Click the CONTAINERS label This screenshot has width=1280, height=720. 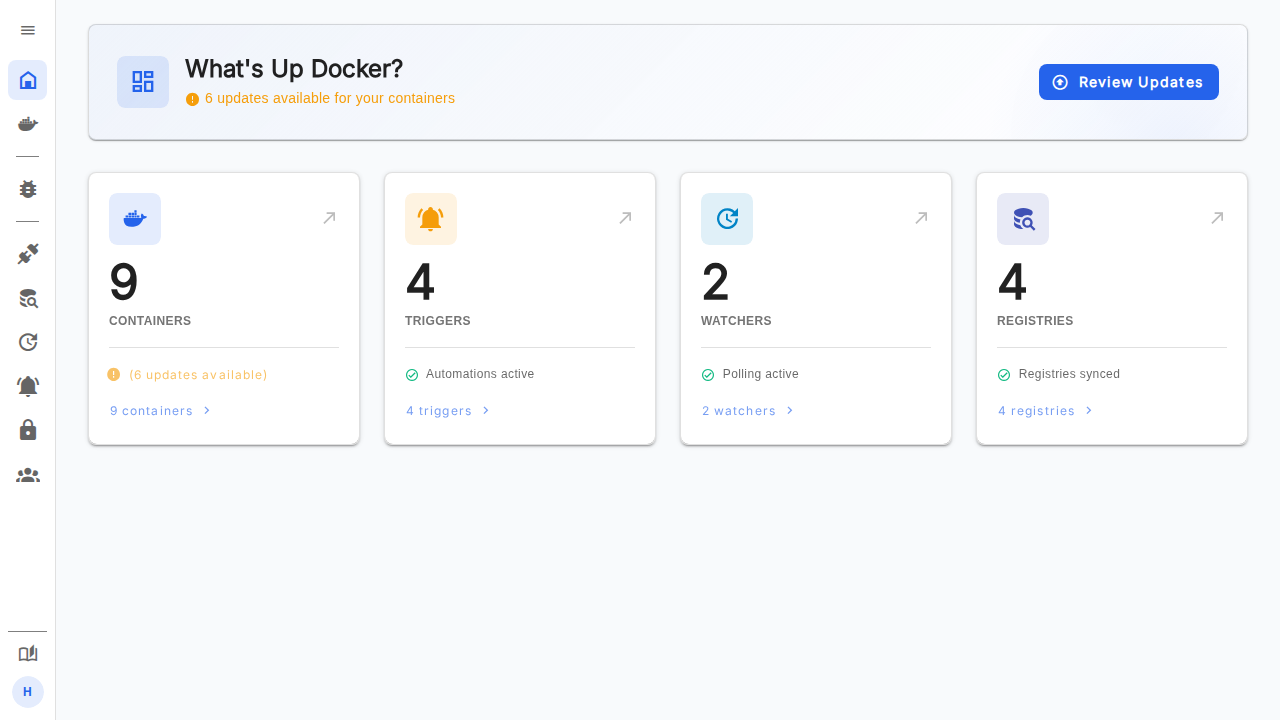(x=150, y=321)
